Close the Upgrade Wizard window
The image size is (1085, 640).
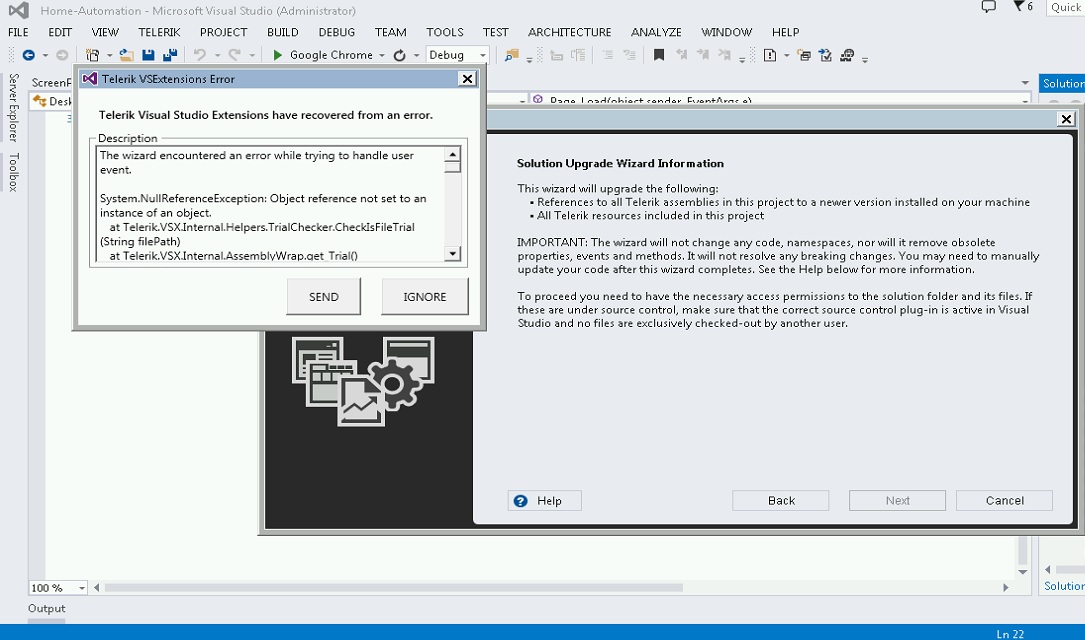[x=1066, y=119]
